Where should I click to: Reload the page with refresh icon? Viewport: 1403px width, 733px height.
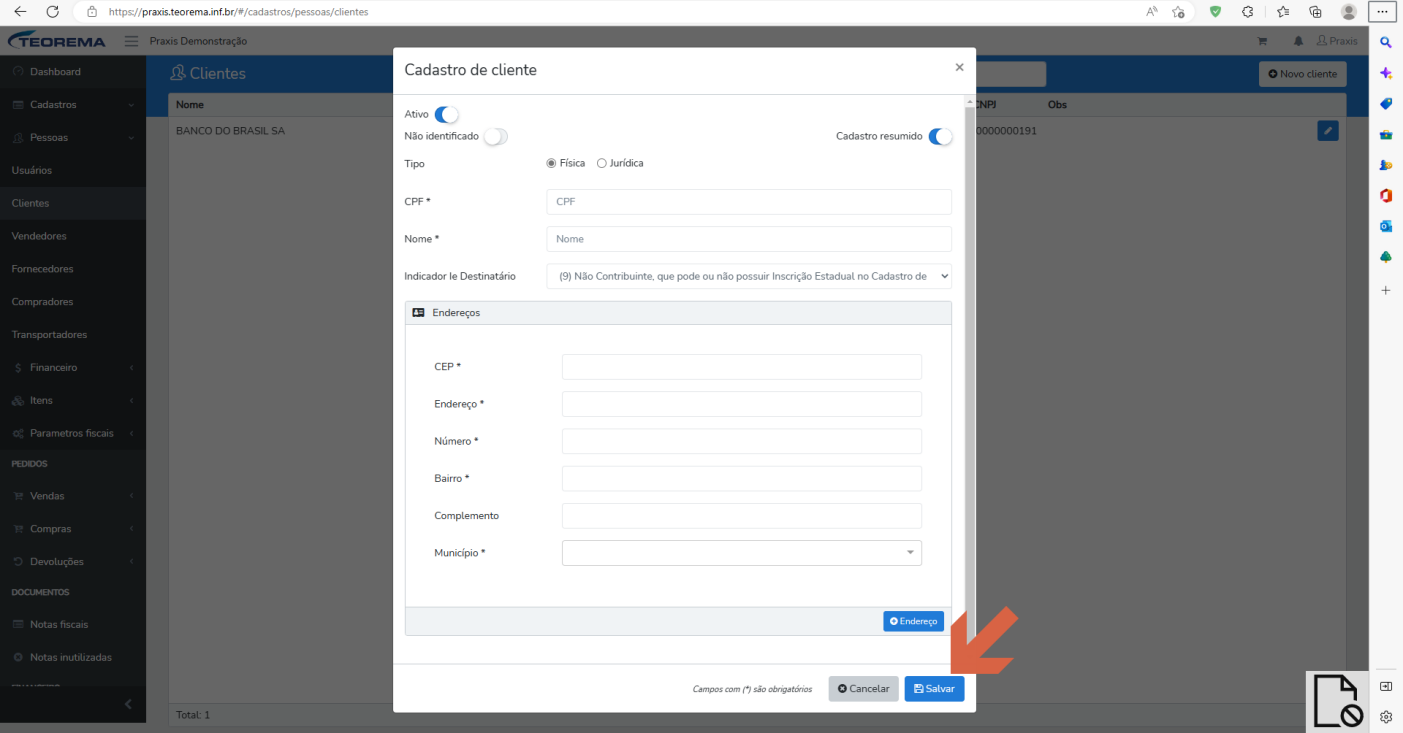click(53, 12)
